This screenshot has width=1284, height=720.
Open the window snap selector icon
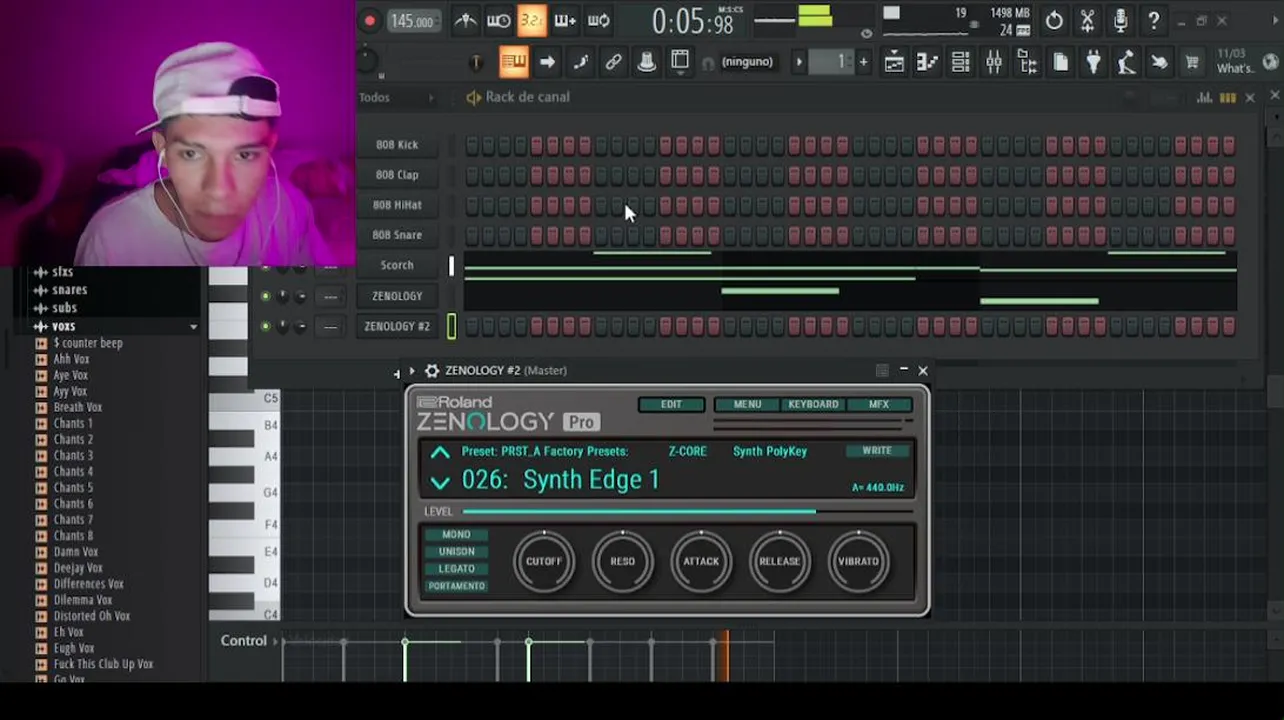click(679, 62)
